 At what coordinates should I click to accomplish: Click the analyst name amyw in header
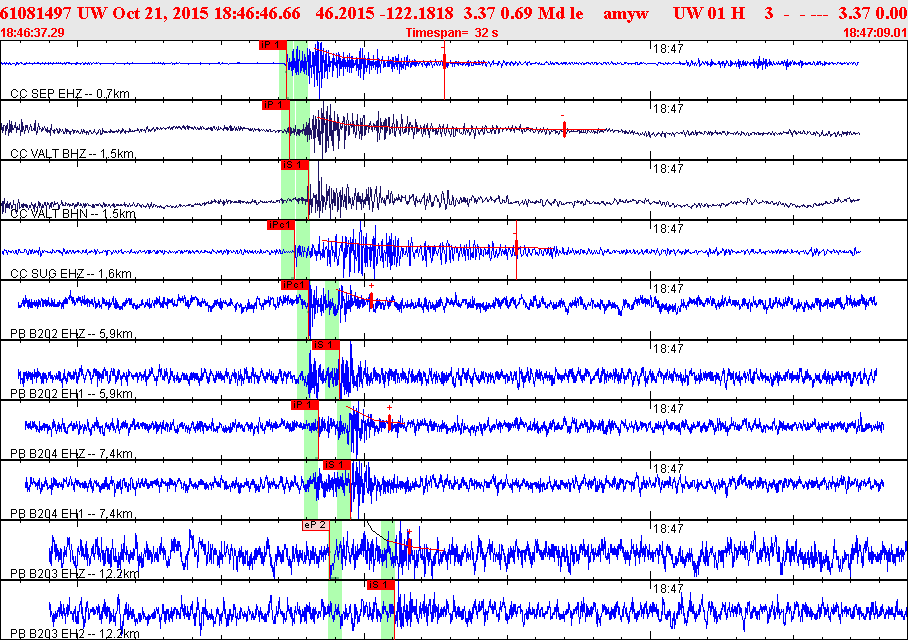[x=626, y=13]
